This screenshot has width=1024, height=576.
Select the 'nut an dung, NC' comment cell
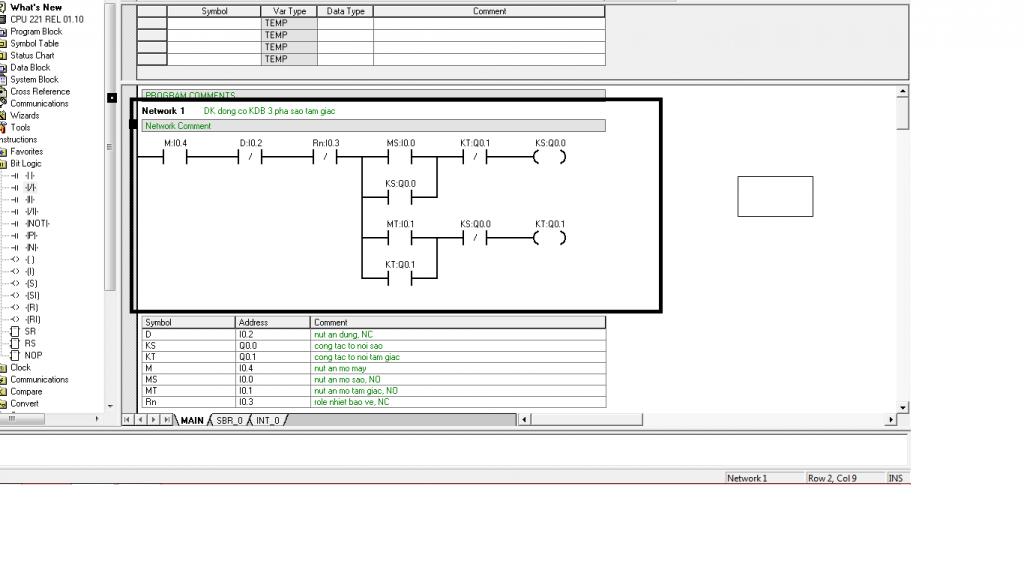(x=458, y=334)
